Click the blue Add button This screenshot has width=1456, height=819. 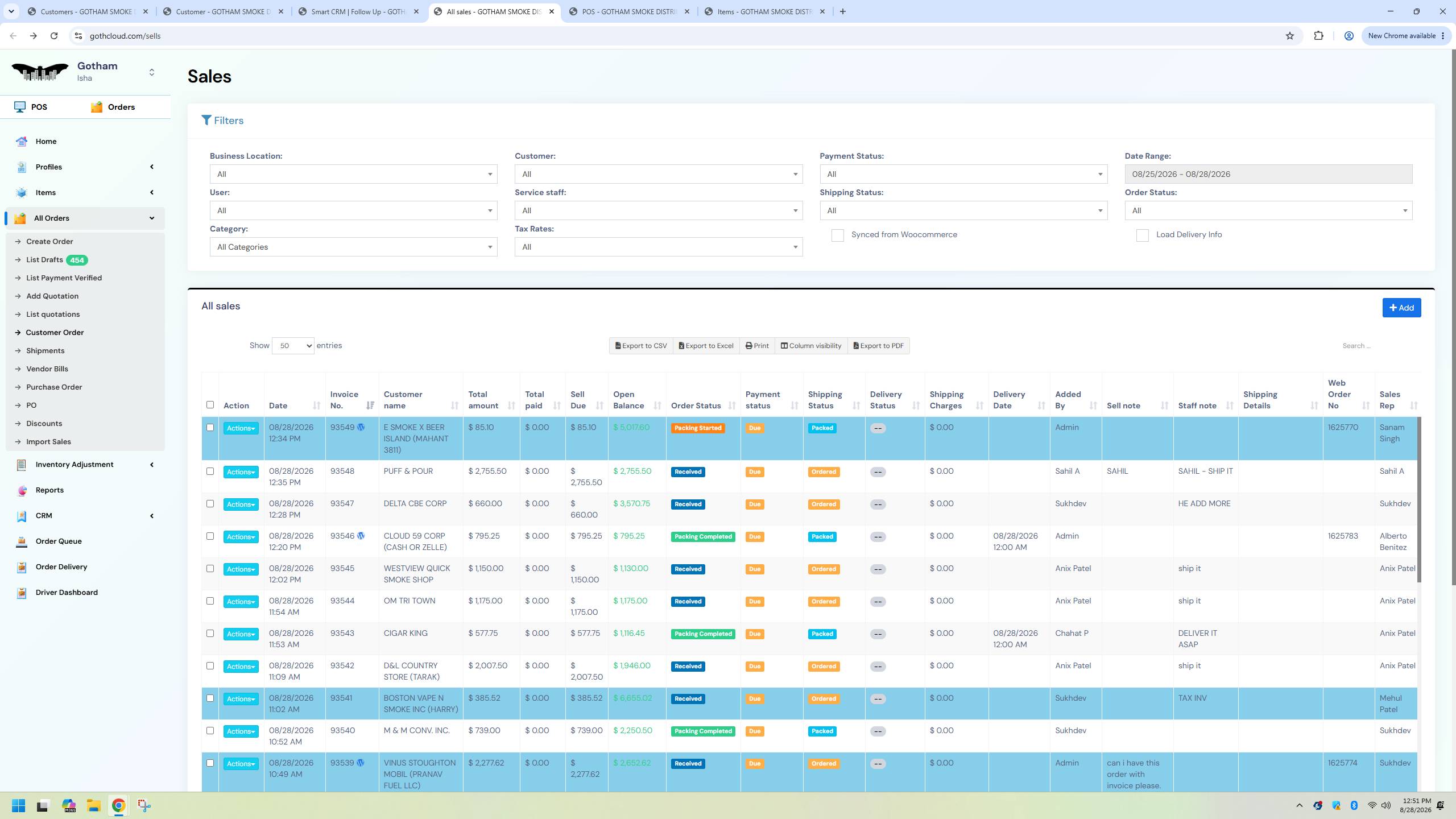1401,308
